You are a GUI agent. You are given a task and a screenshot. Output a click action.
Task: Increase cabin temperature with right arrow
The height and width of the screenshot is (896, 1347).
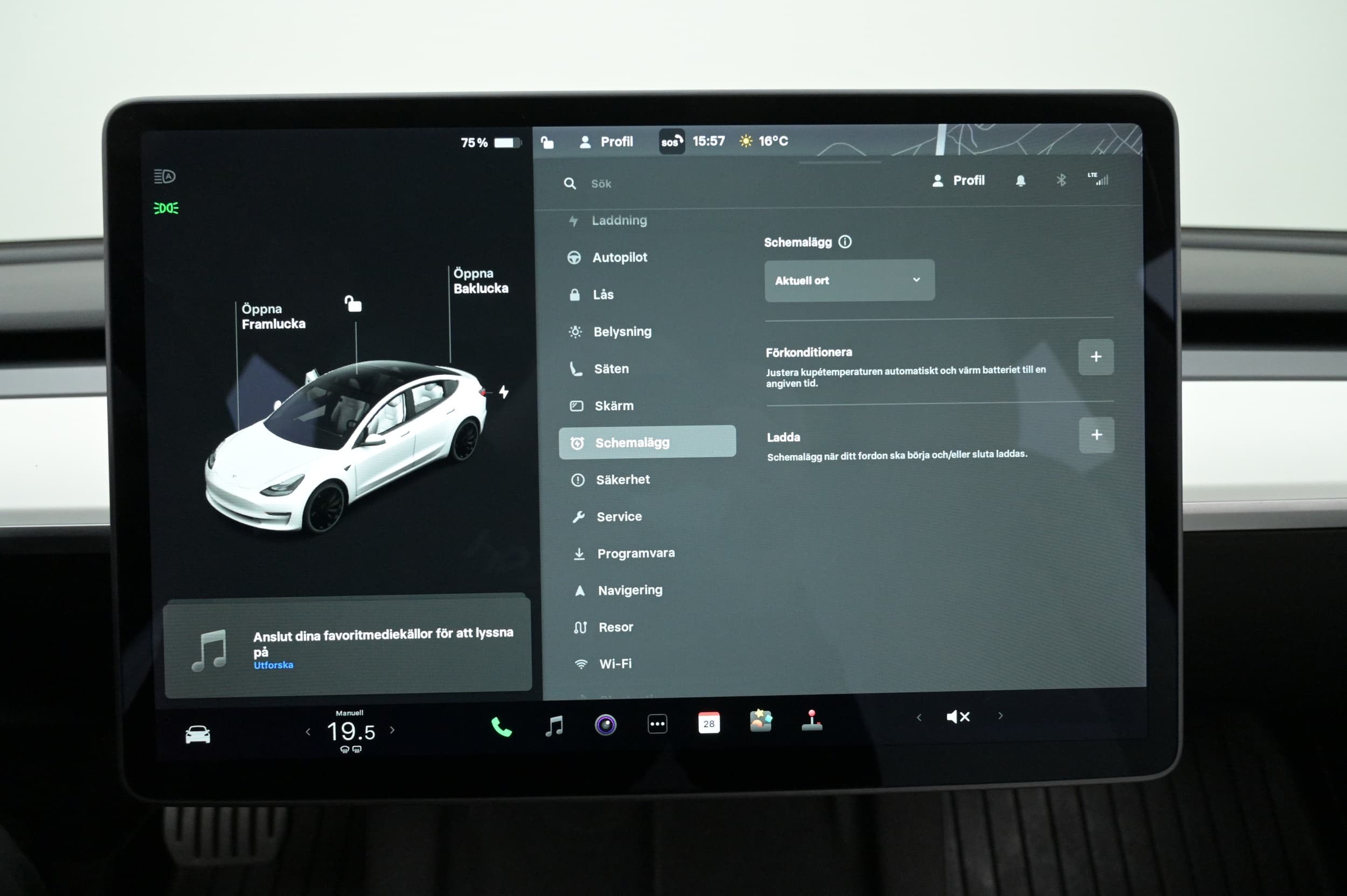pos(392,730)
